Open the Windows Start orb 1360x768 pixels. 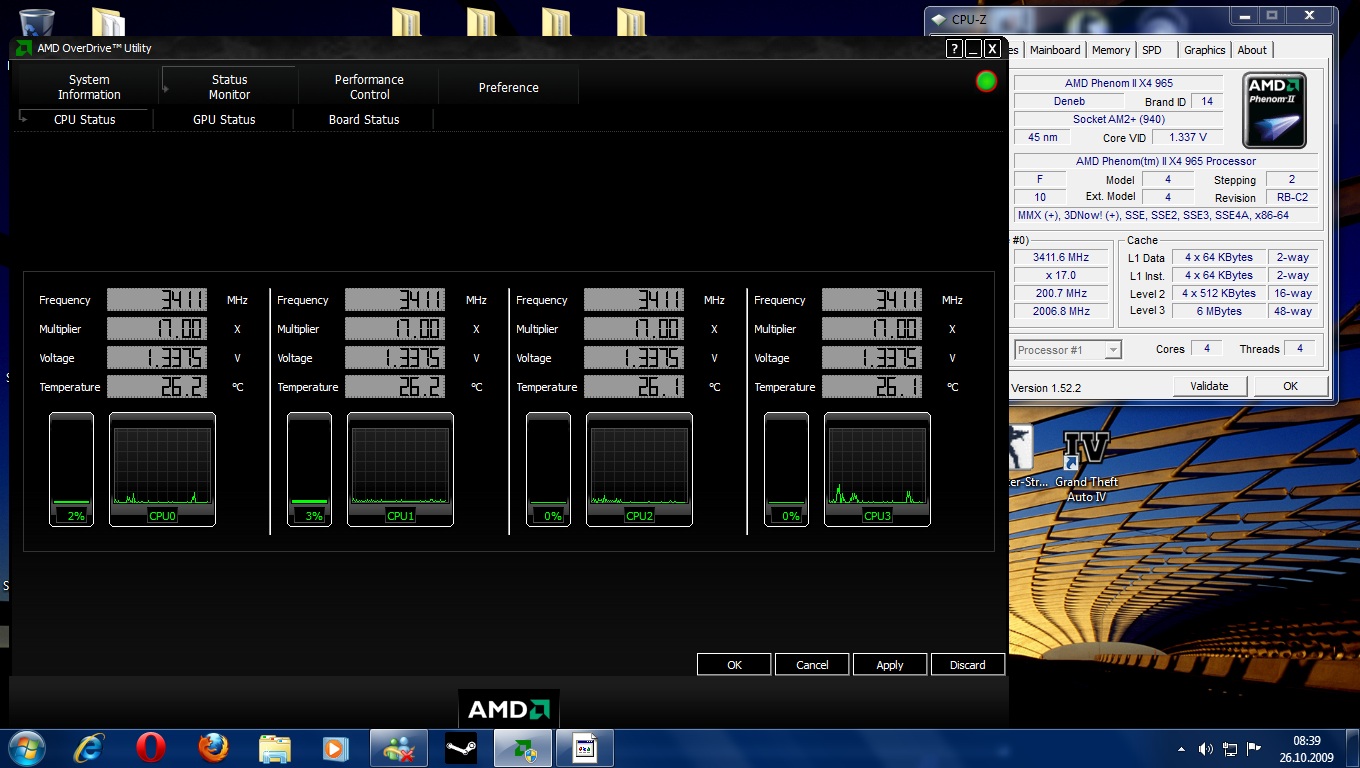[25, 748]
